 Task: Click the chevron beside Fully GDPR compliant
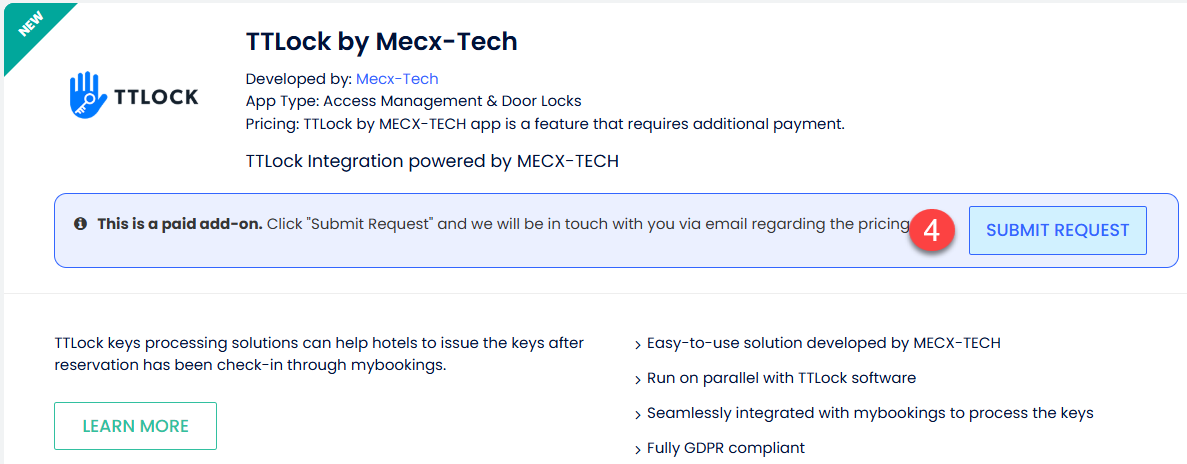pos(638,449)
